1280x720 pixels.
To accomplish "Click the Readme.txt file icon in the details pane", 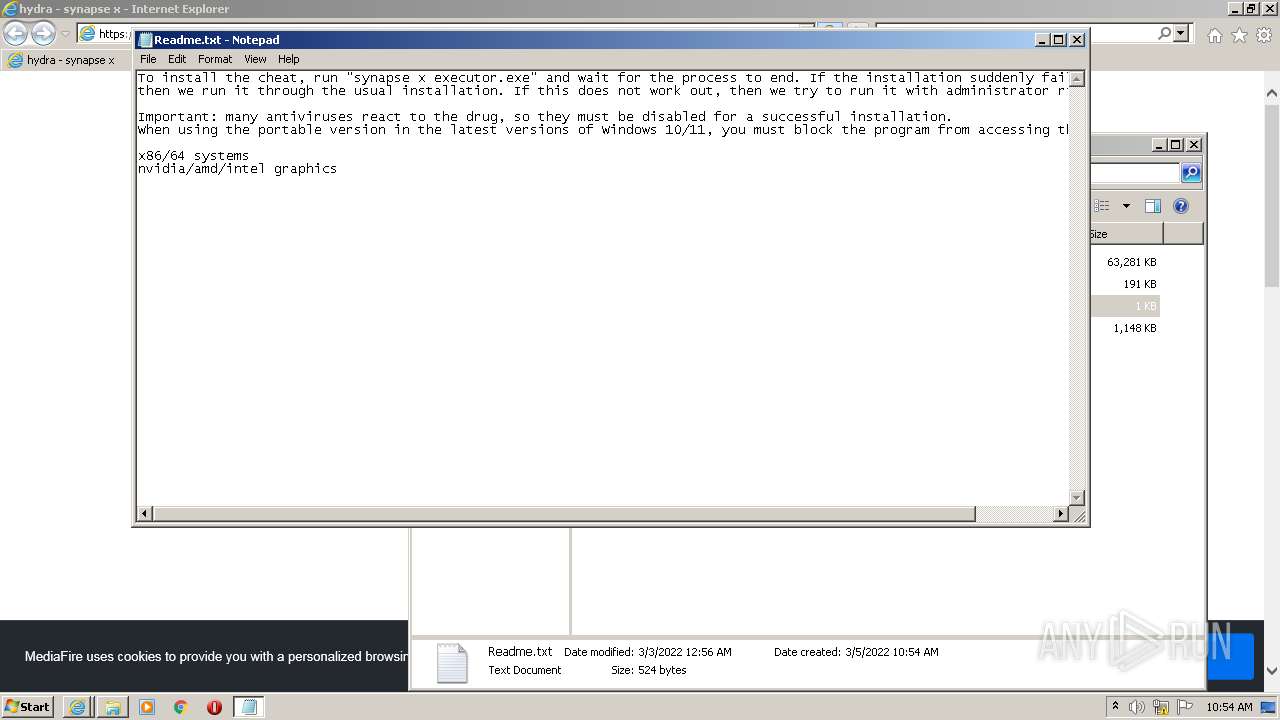I will [452, 662].
